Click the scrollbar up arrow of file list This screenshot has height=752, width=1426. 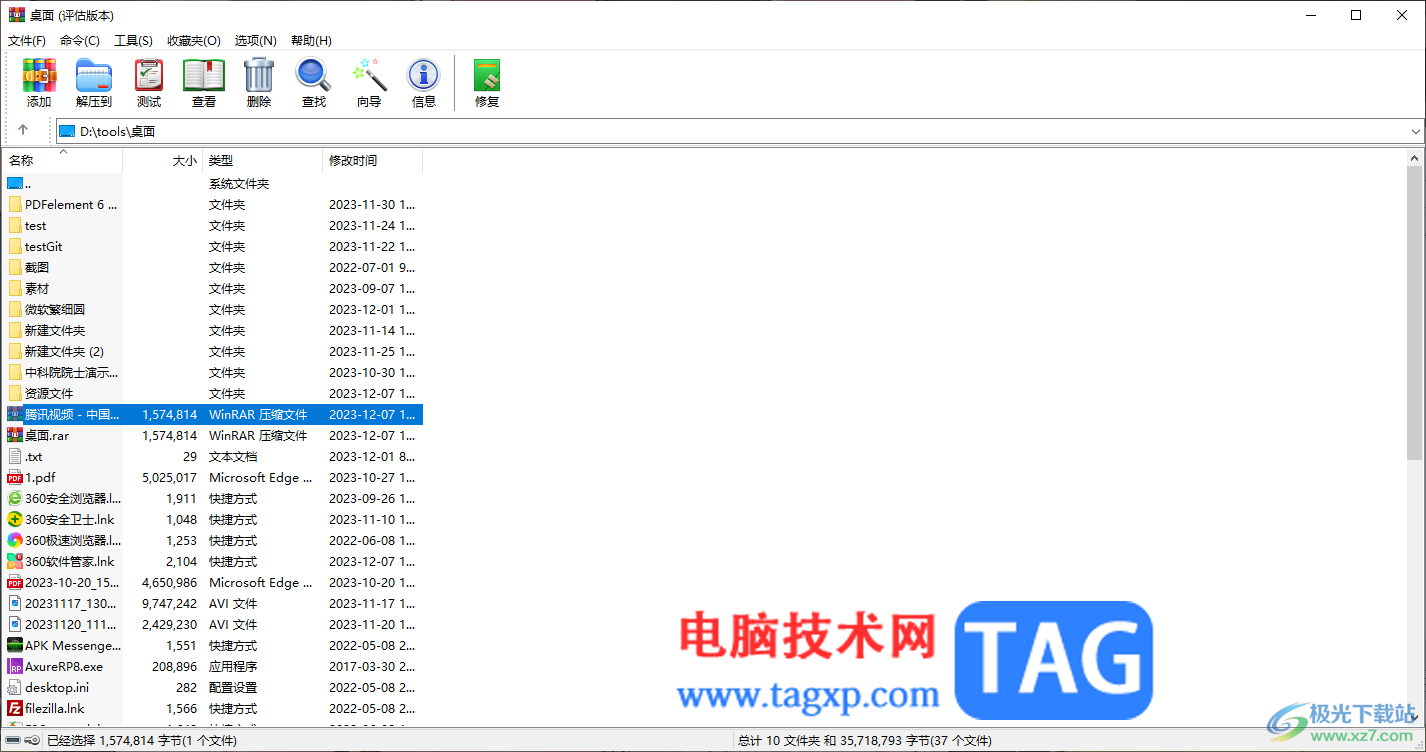1415,158
